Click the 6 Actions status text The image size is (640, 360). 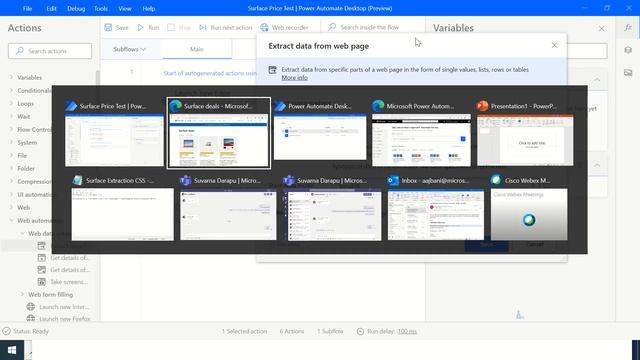pyautogui.click(x=292, y=331)
